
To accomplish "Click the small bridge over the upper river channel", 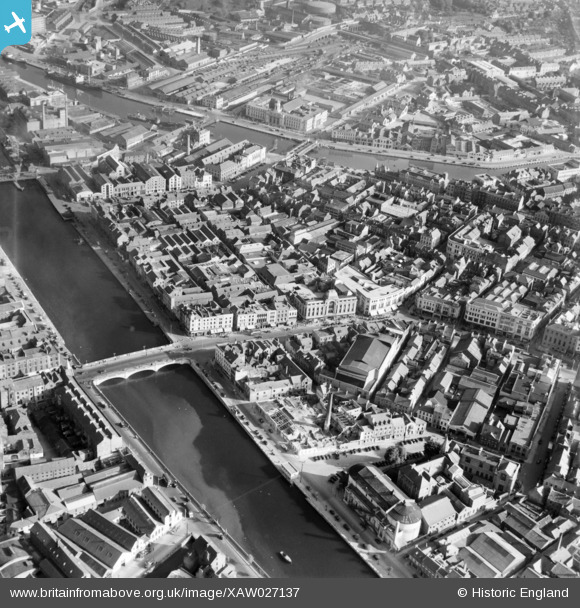I will 302,149.
